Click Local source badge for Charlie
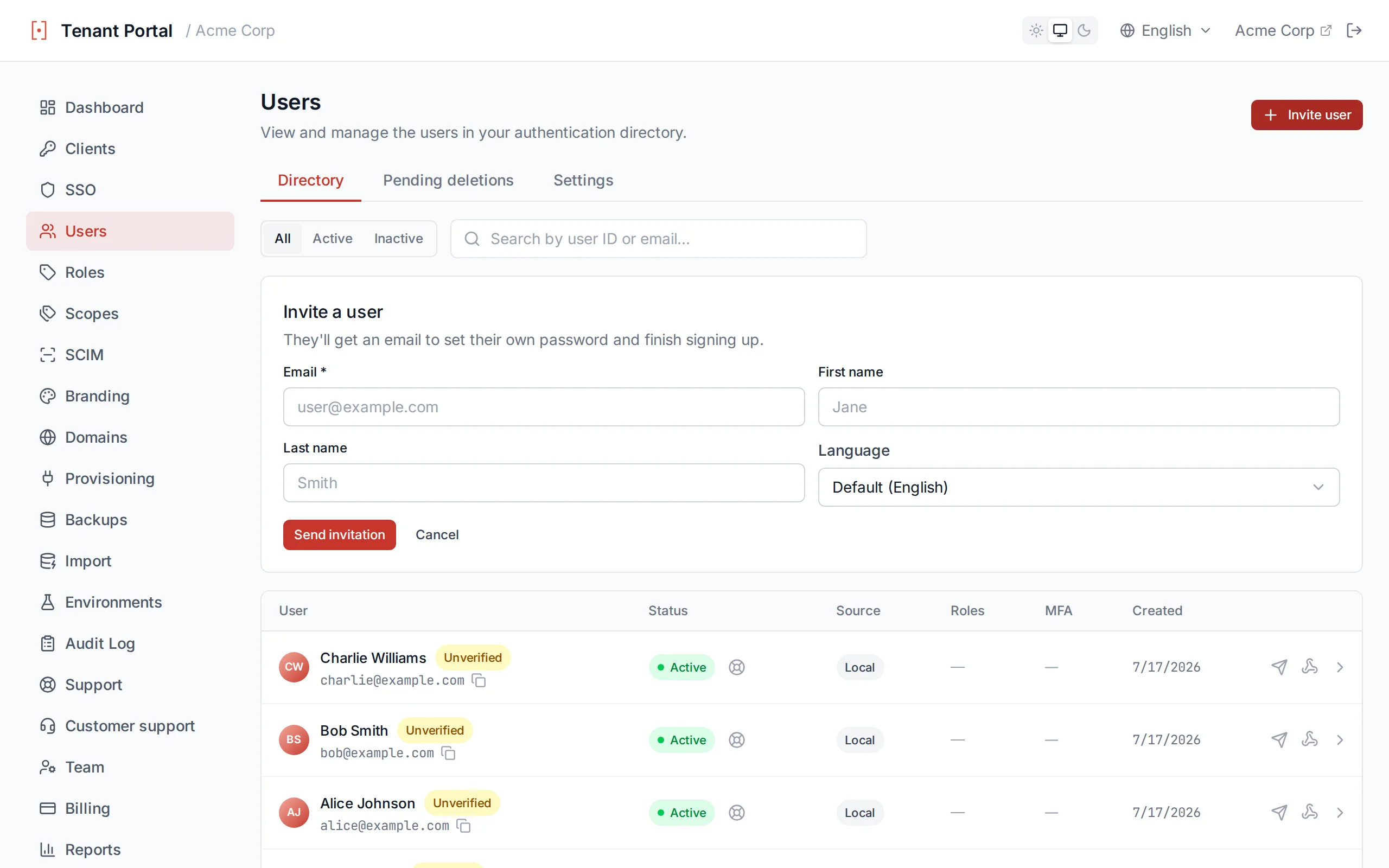 point(859,667)
